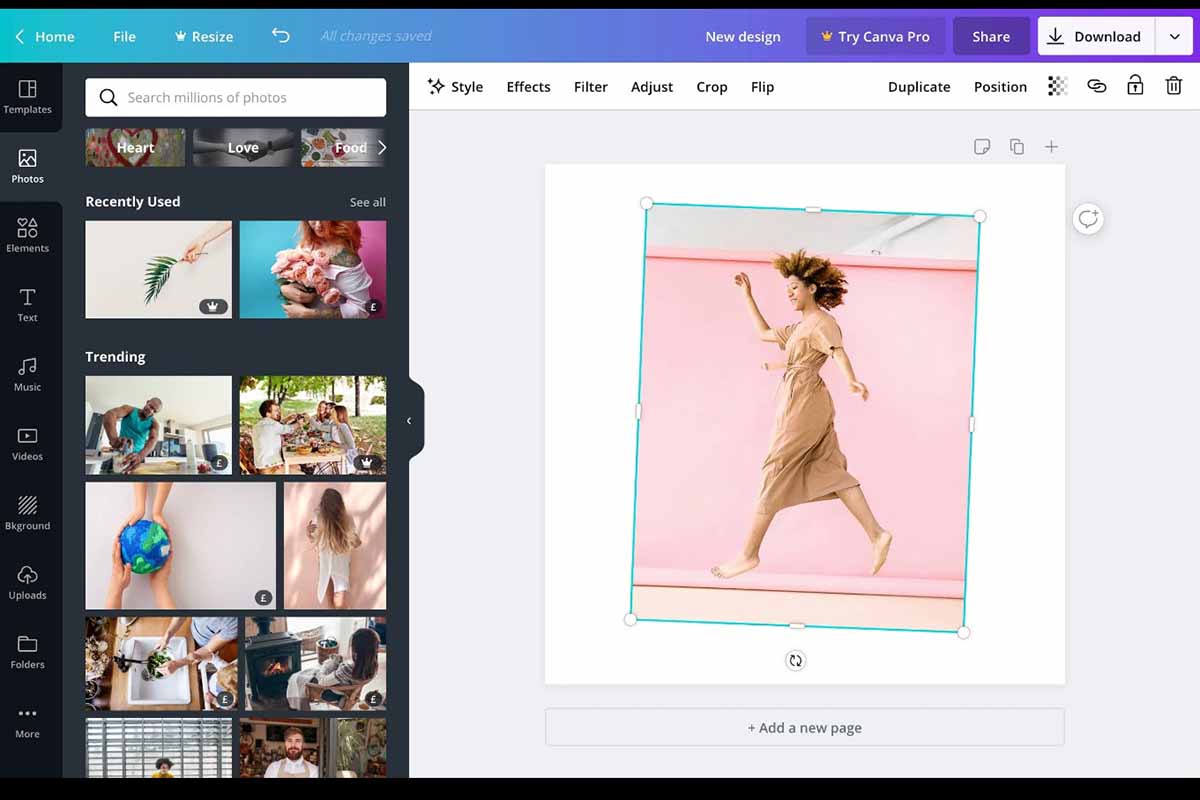Open the Filter options in the toolbar
The image size is (1200, 800).
590,87
